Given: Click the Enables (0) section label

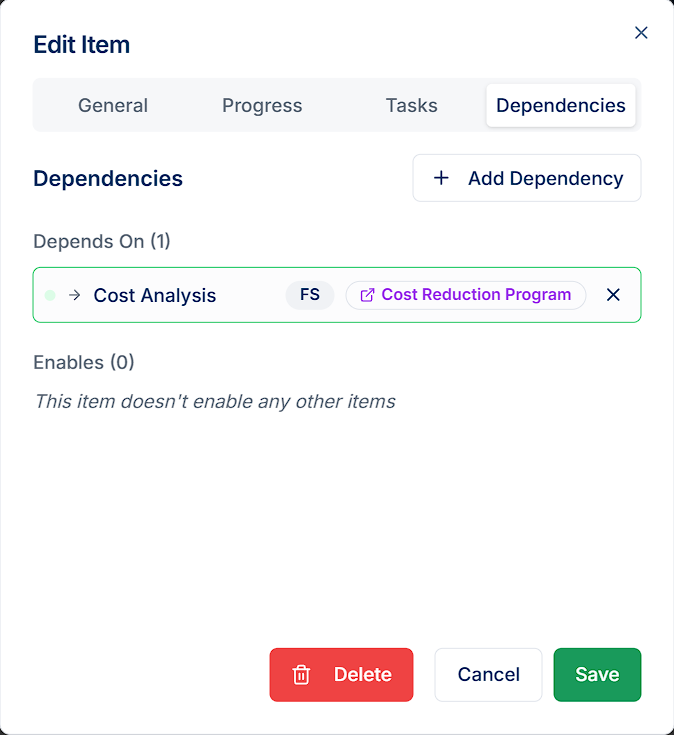Looking at the screenshot, I should [84, 362].
